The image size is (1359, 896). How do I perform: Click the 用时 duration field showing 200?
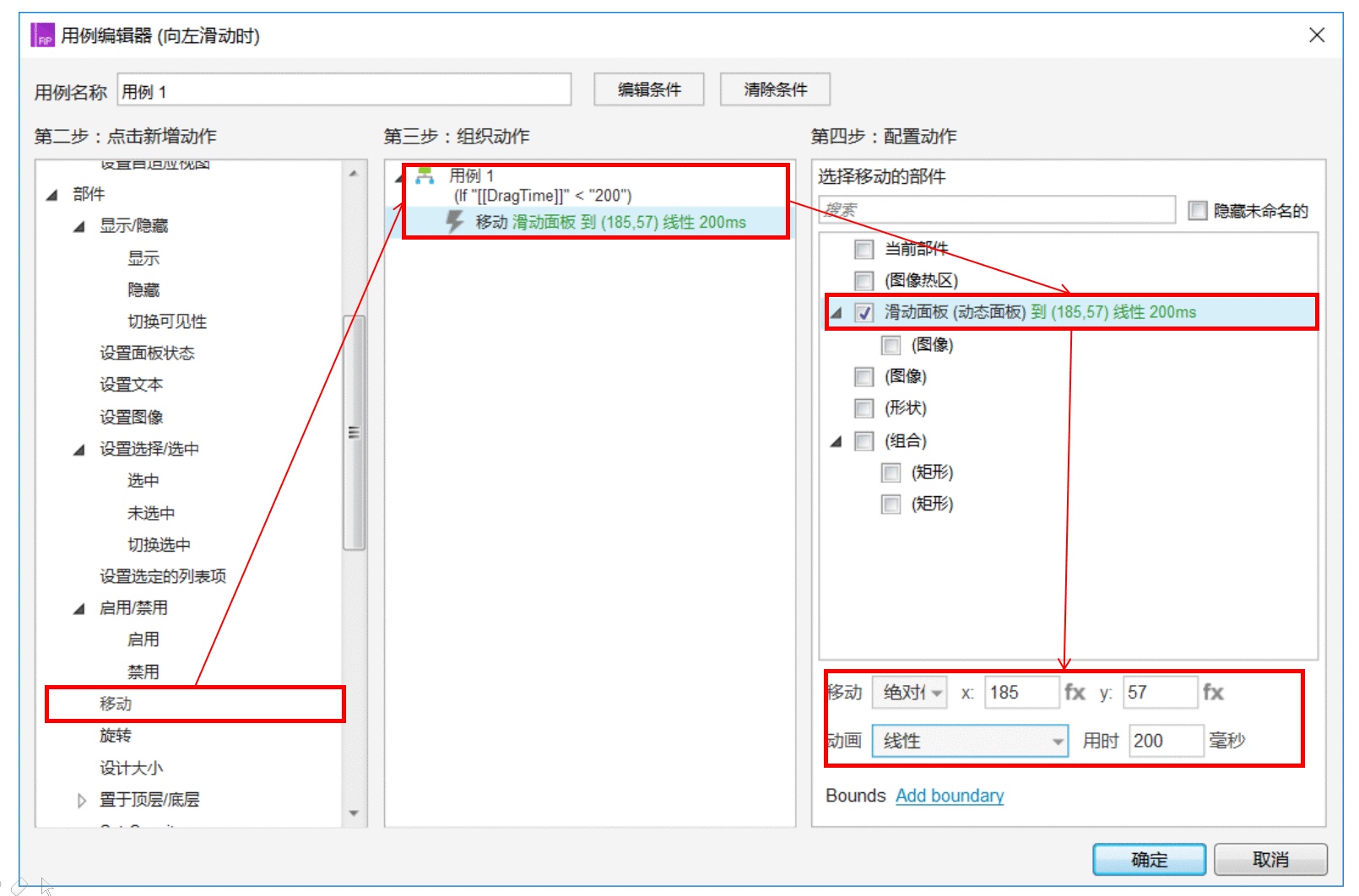pyautogui.click(x=1166, y=741)
